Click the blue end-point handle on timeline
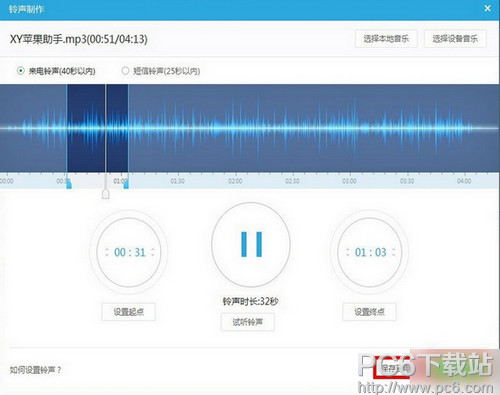This screenshot has height=395, width=500. 126,184
